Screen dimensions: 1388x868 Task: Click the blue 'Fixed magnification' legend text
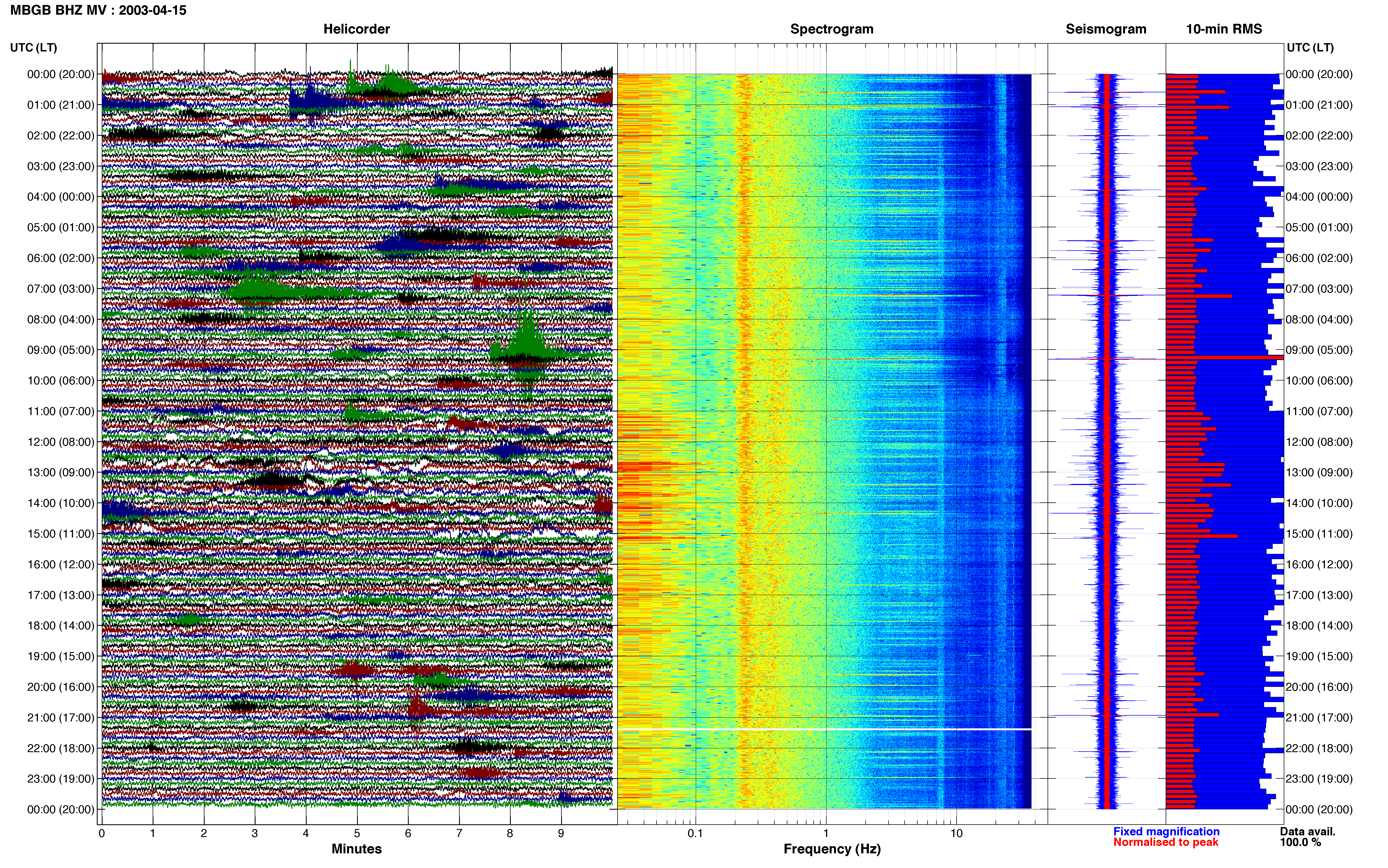(1166, 831)
